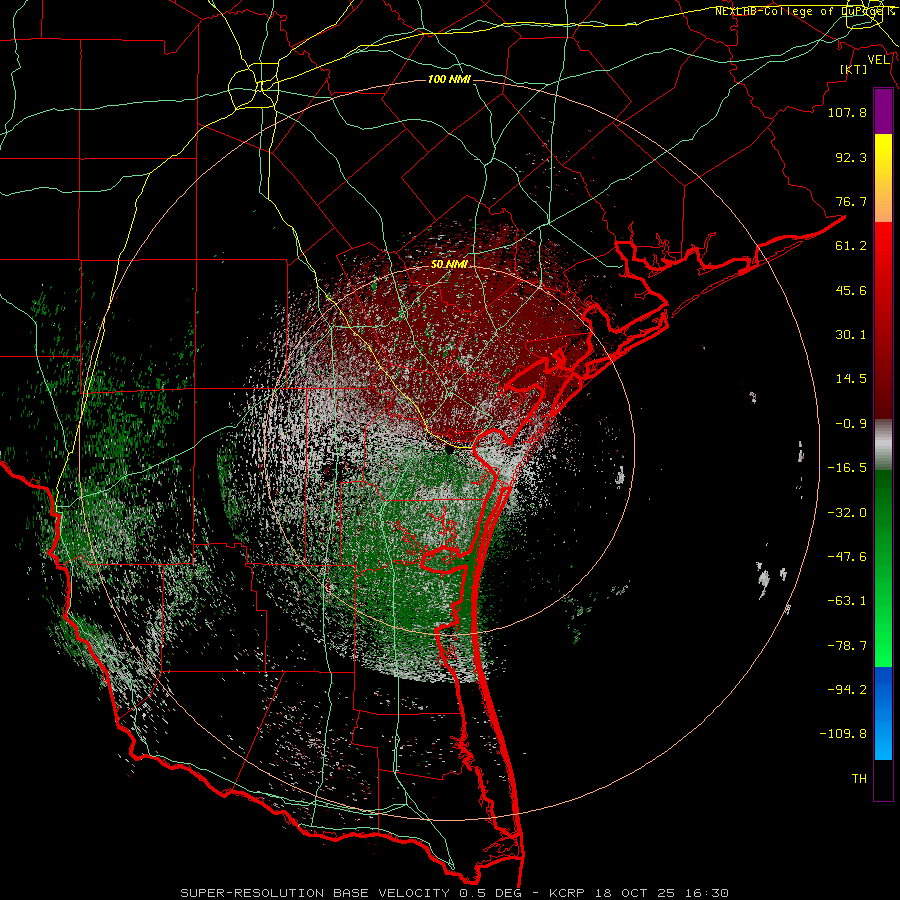This screenshot has width=900, height=900.
Task: Select the -47.6 scale value
Action: [847, 557]
